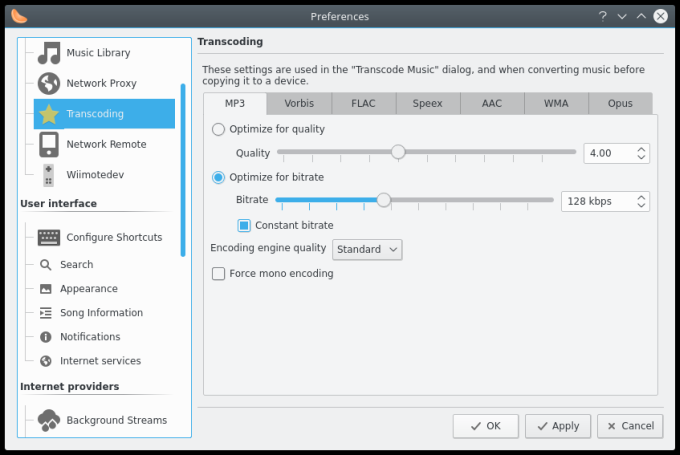Viewport: 680px width, 455px height.
Task: Click the 4.00 quality spinbox arrows
Action: 641,153
